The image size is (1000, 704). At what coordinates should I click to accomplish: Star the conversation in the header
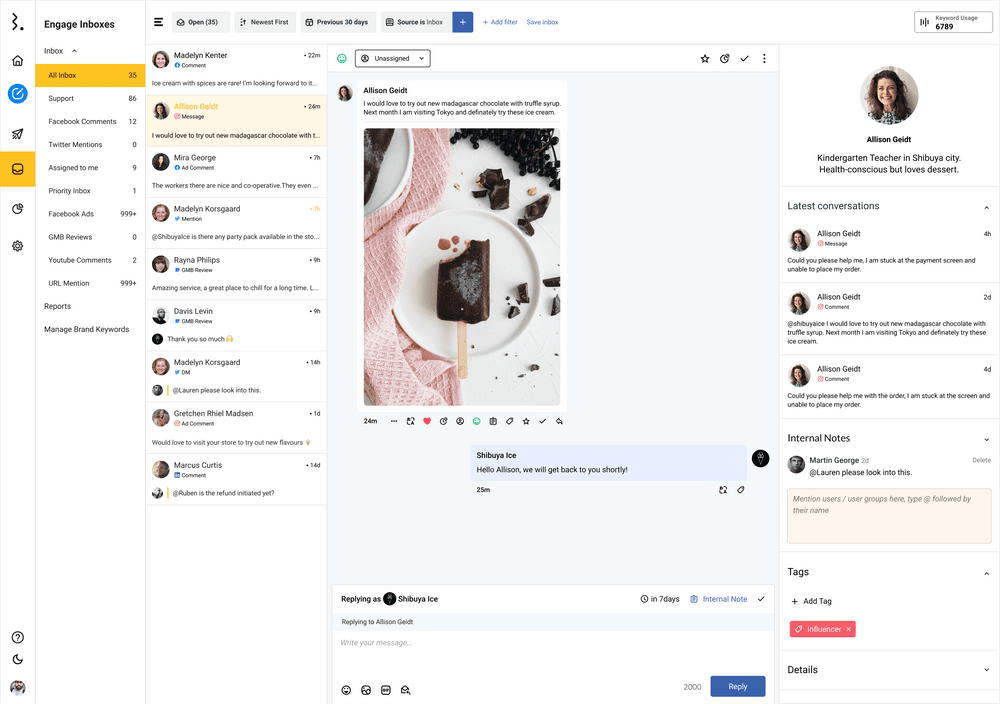(705, 59)
